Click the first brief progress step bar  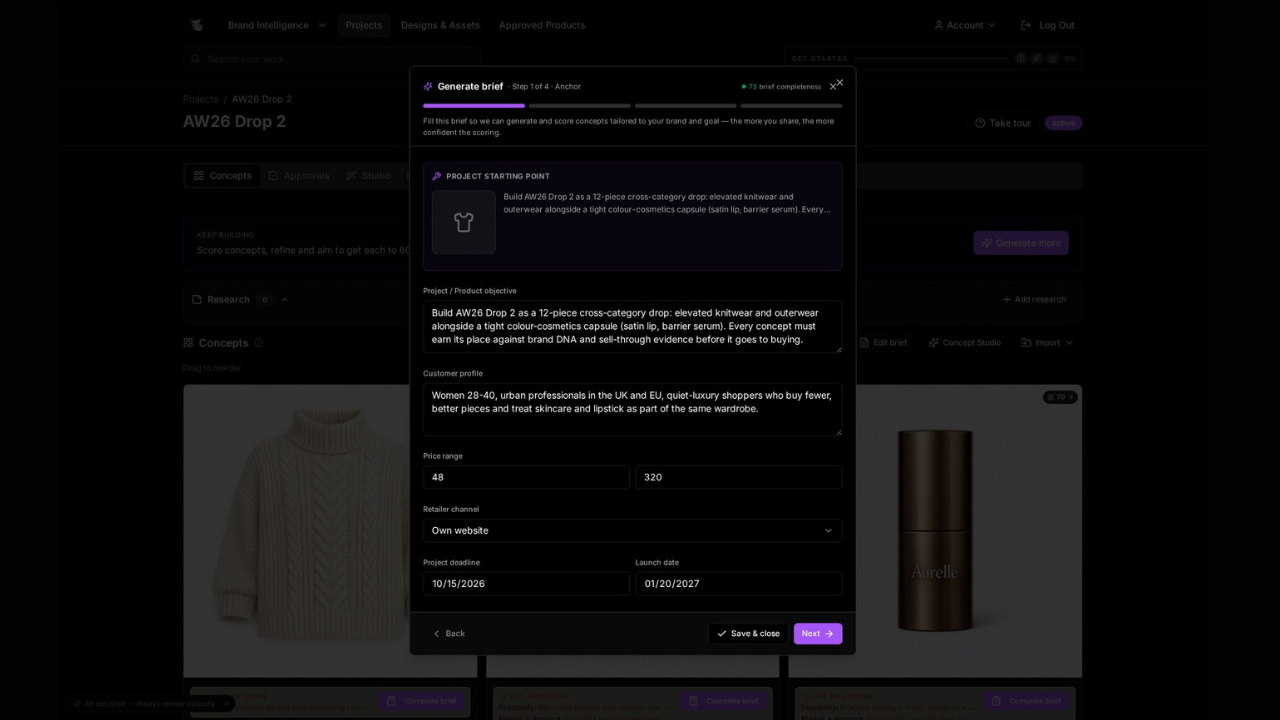pos(474,105)
